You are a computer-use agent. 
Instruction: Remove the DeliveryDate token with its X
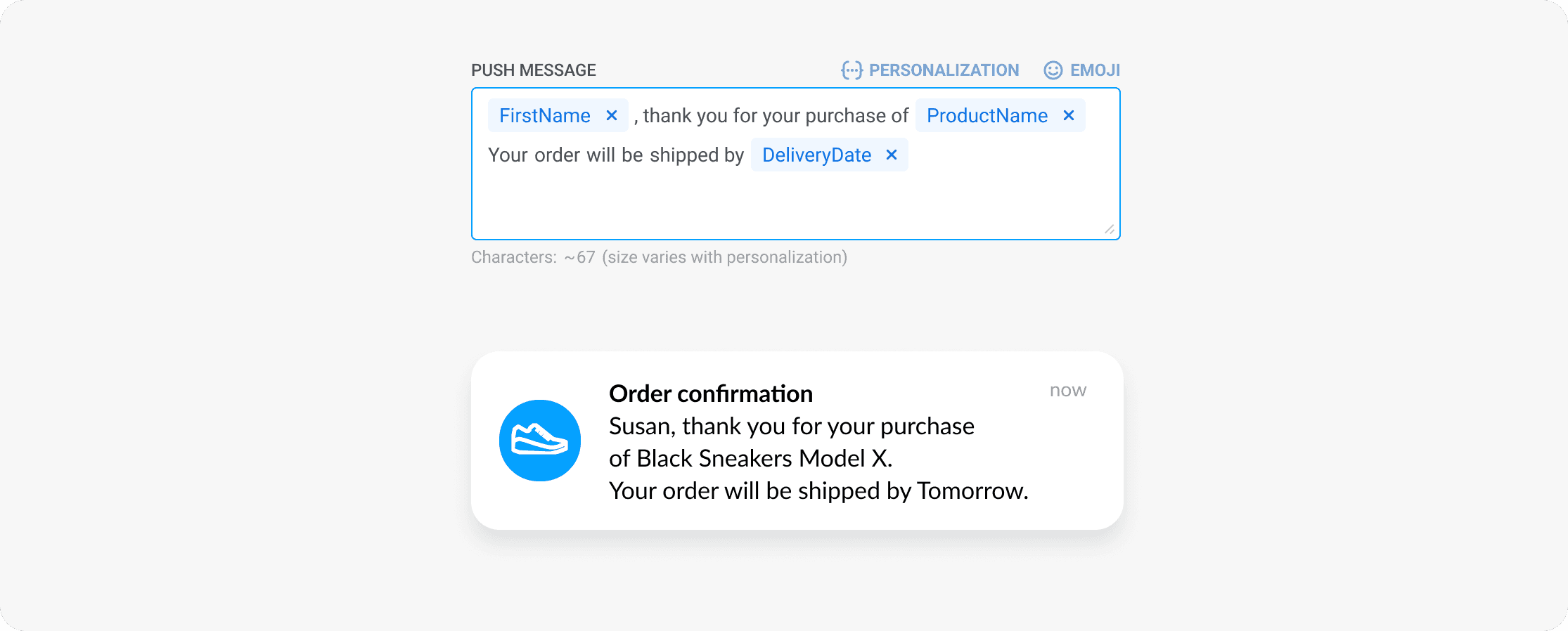pos(890,155)
